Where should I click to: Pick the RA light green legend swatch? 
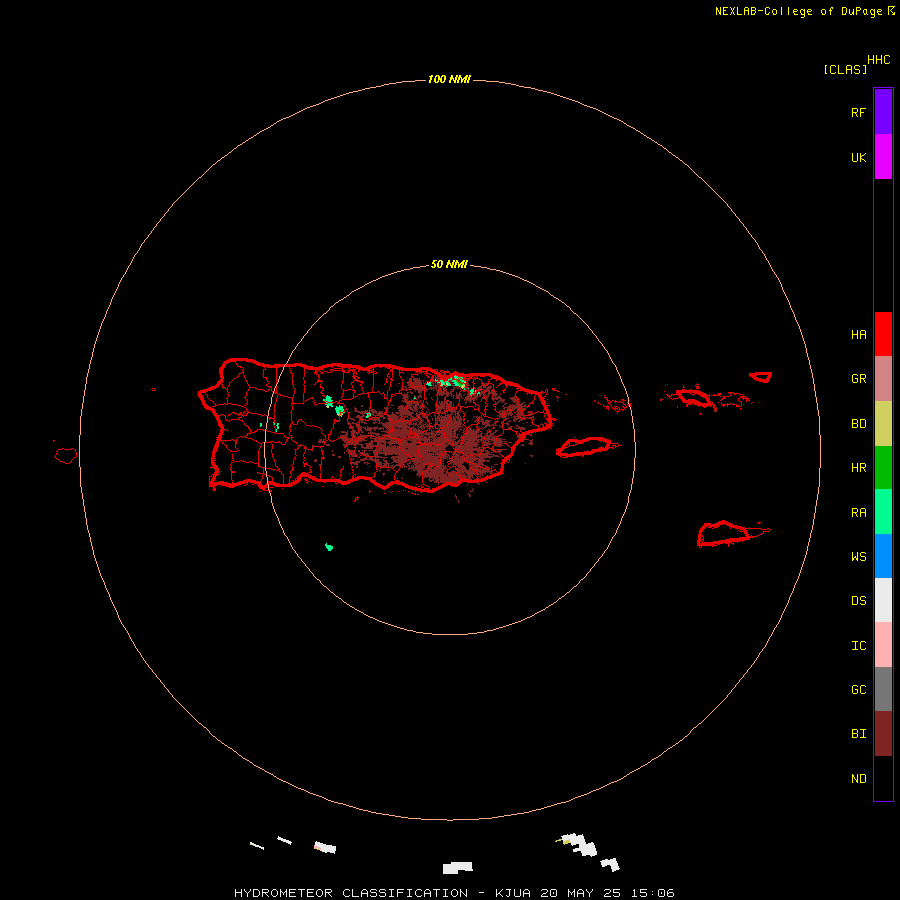tap(883, 512)
